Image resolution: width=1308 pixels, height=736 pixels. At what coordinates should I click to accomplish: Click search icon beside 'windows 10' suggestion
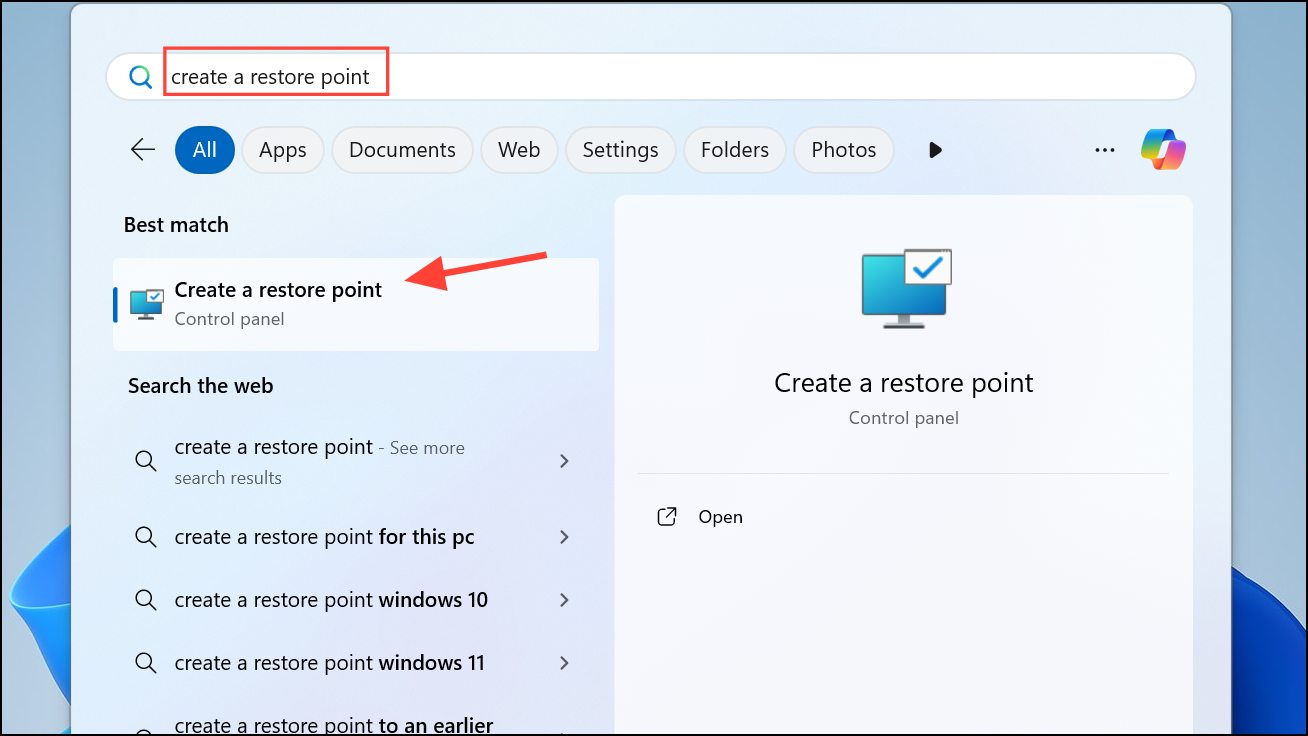point(146,600)
